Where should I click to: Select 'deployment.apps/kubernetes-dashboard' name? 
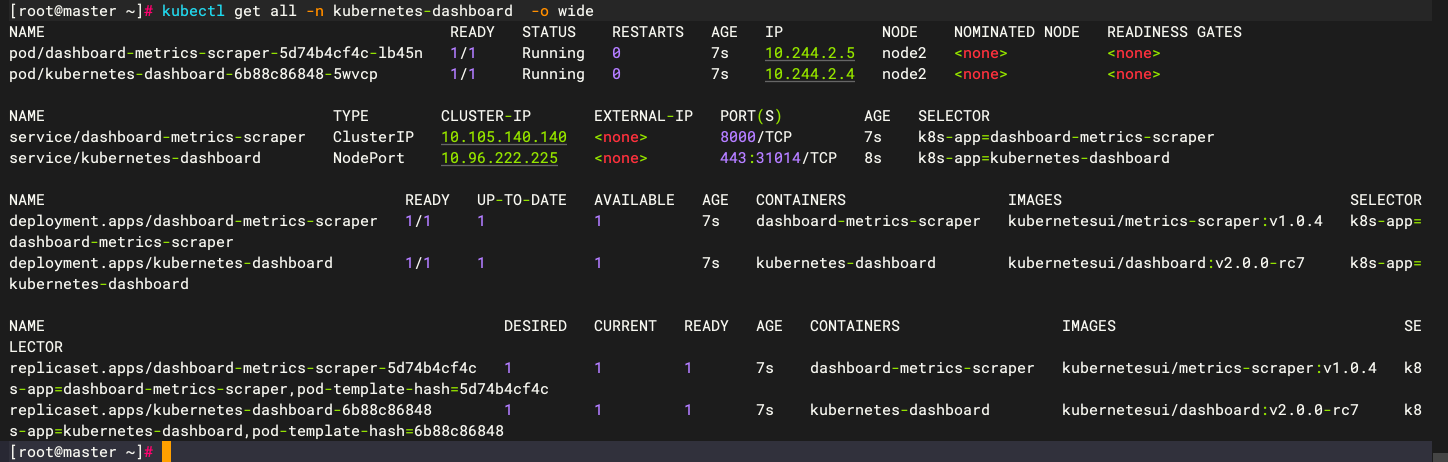tap(171, 263)
